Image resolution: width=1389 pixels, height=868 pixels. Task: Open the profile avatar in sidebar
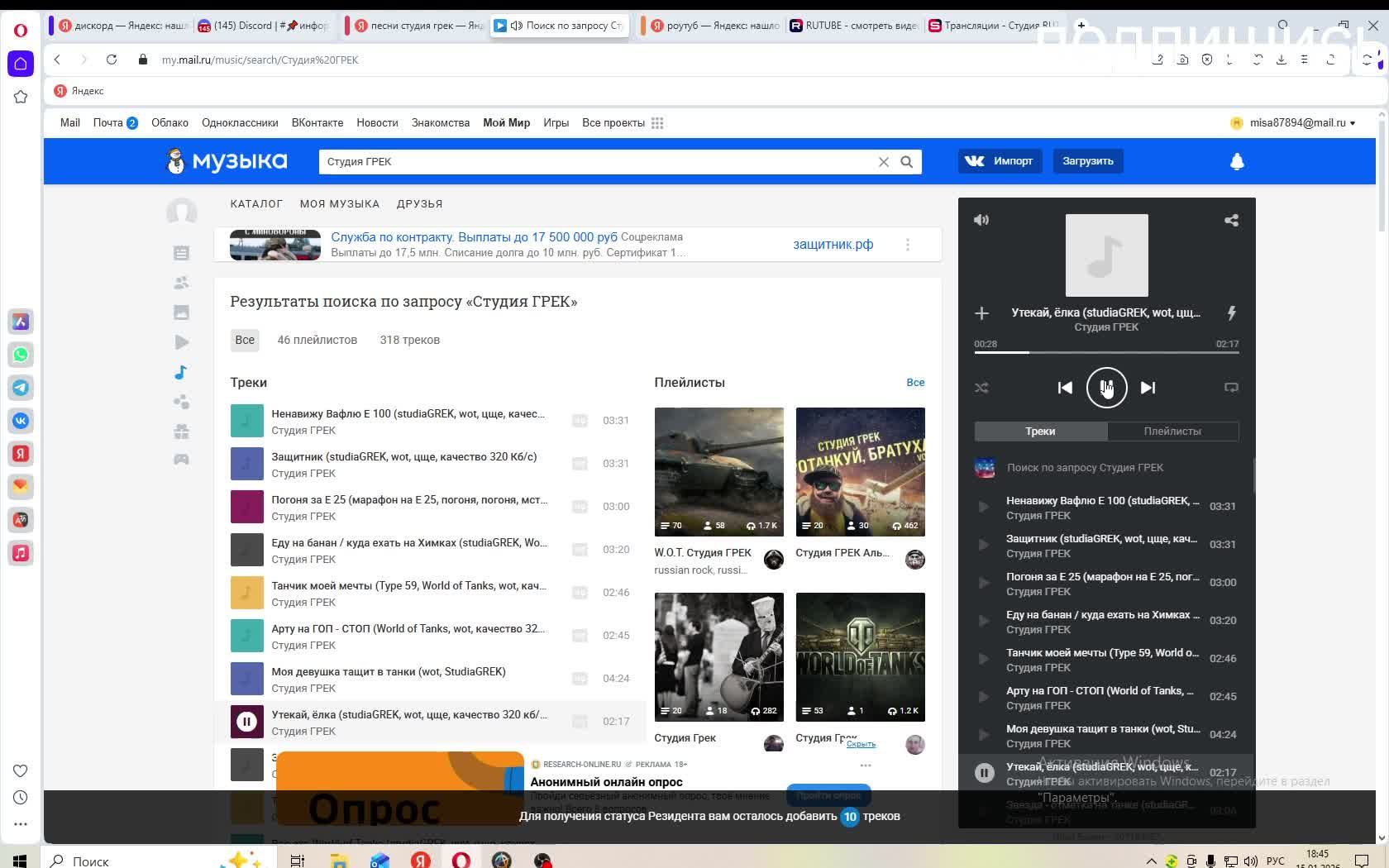181,212
